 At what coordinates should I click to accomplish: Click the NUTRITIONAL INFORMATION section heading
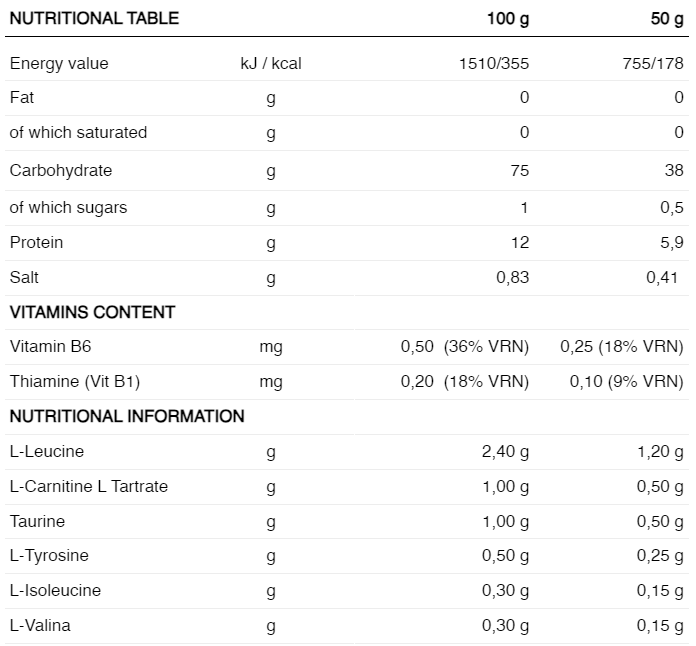(x=127, y=416)
